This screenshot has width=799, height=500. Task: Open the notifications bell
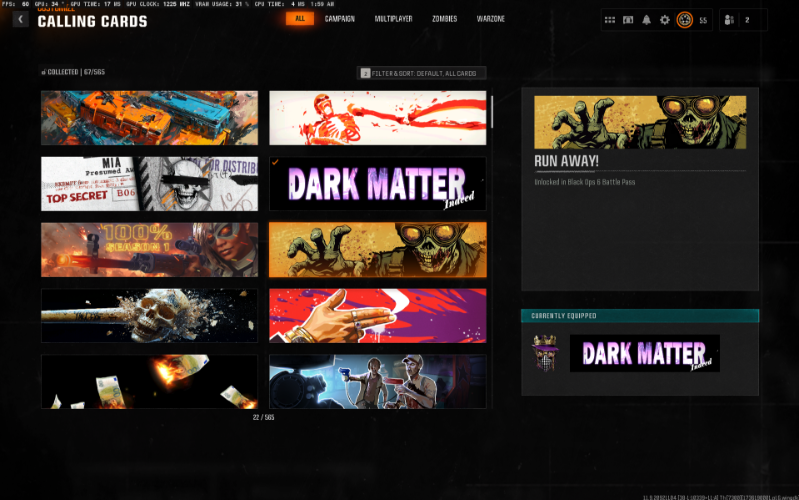(646, 20)
